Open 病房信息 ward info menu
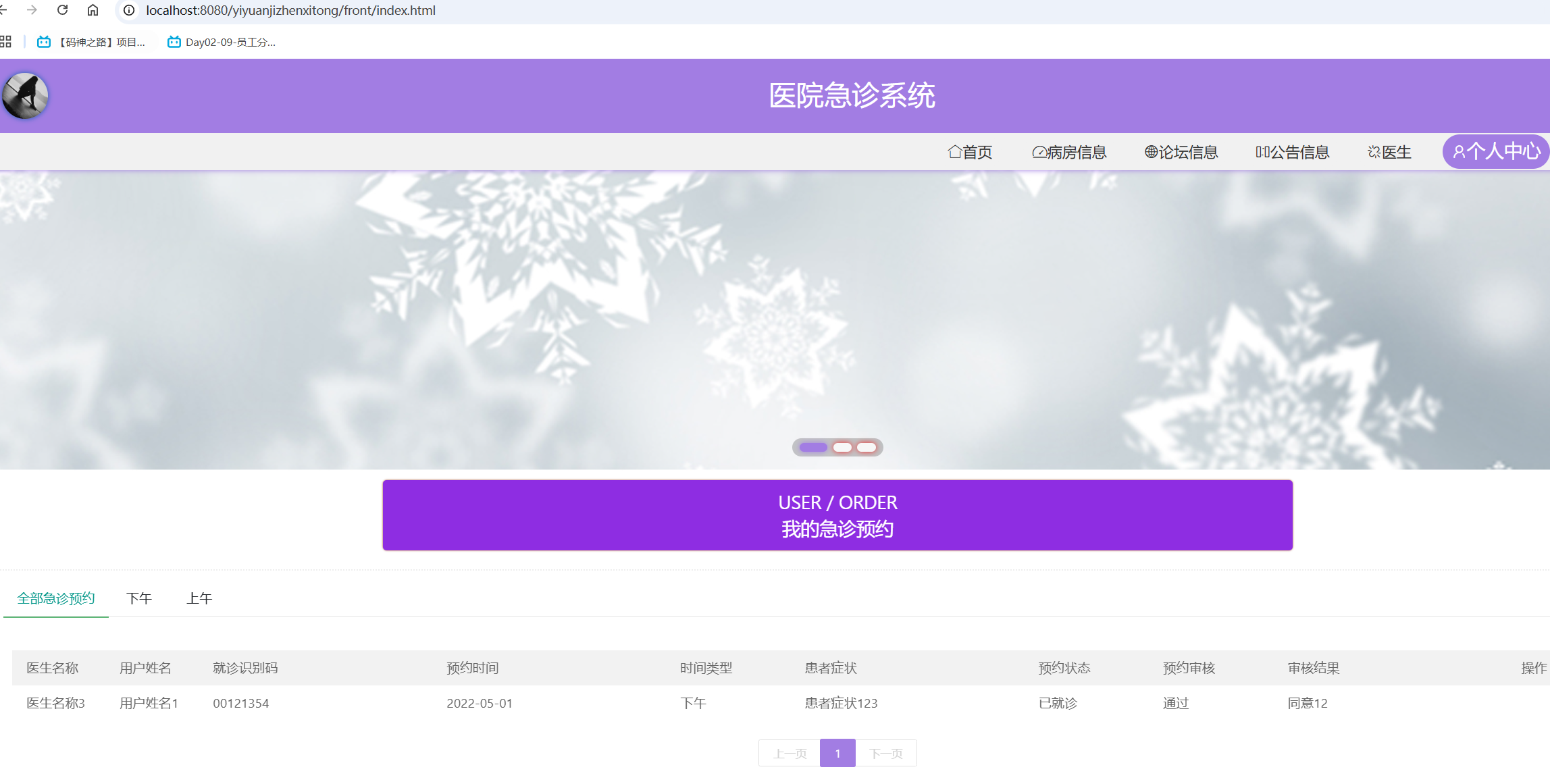 tap(1069, 152)
